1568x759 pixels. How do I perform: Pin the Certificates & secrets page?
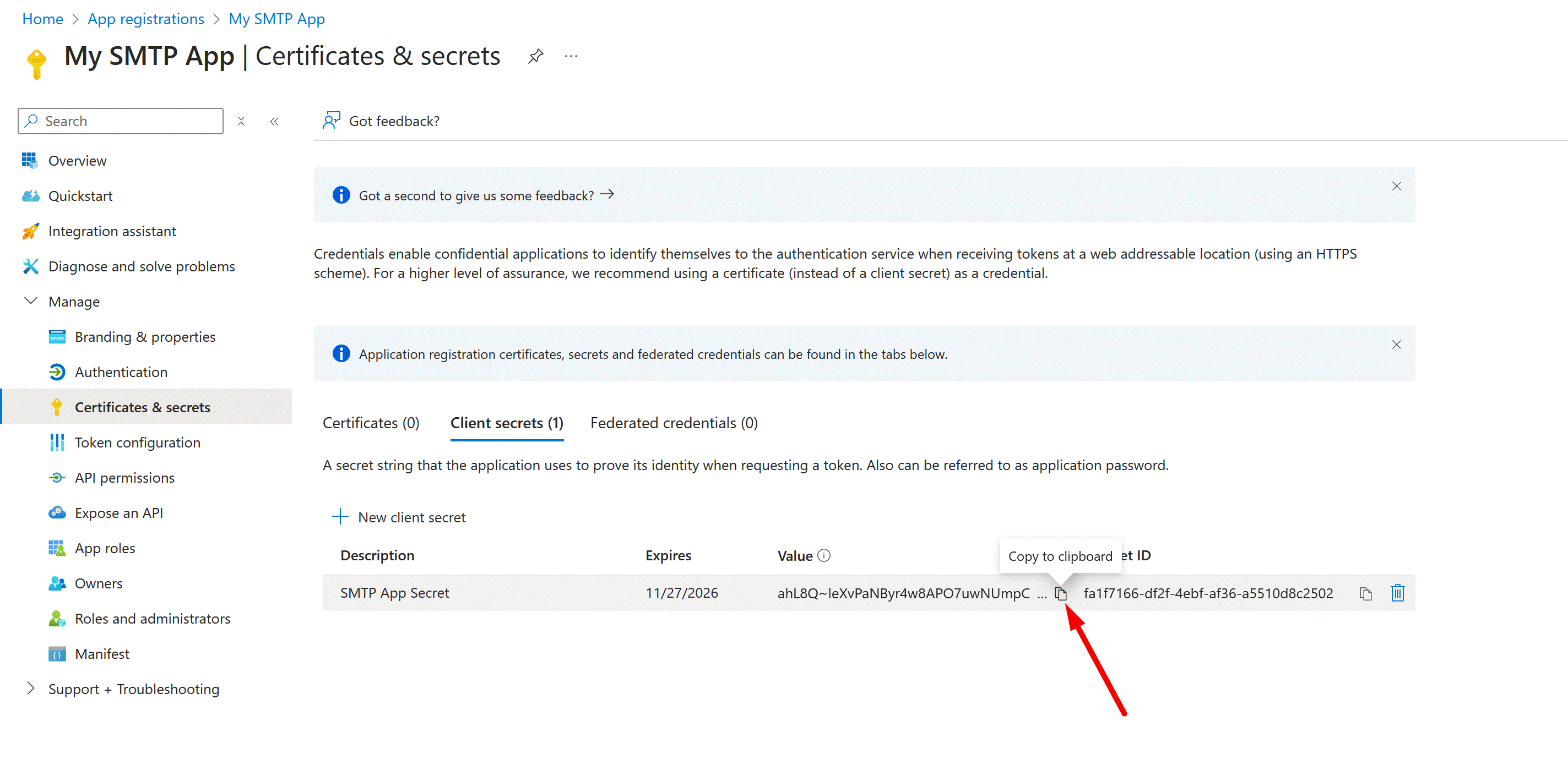535,57
